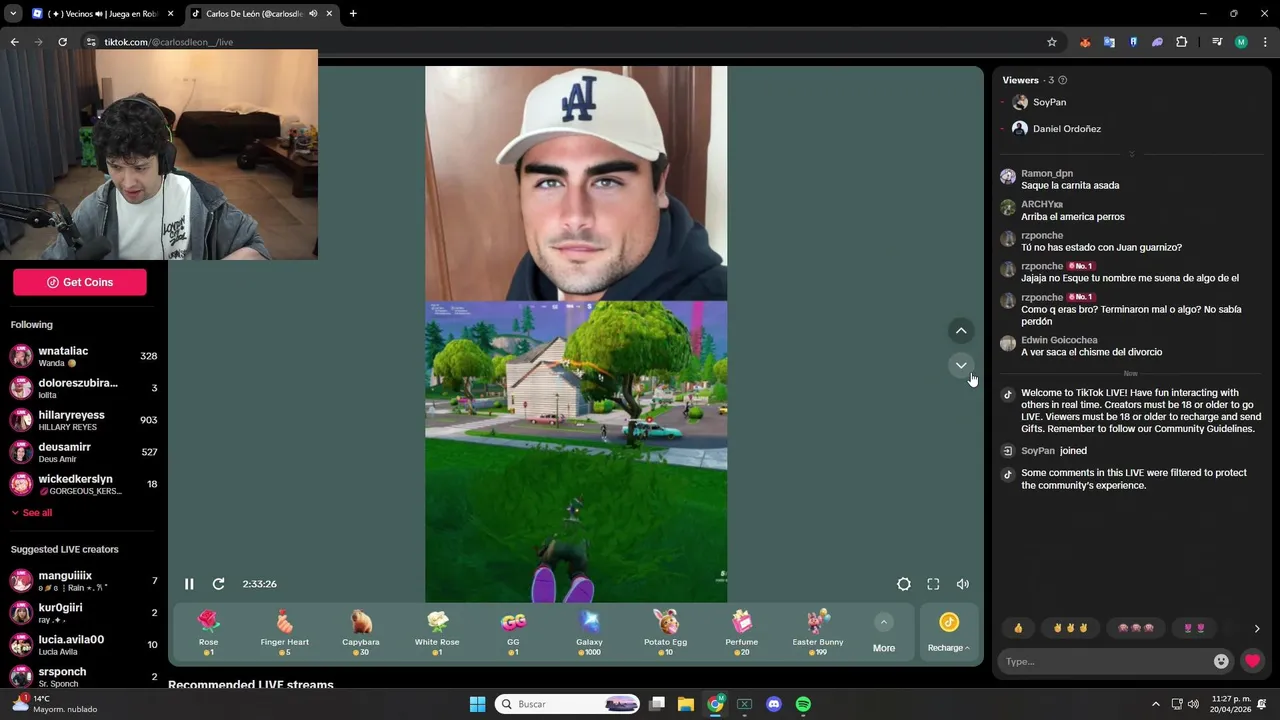Open Windows Start menu
This screenshot has width=1280, height=720.
tap(477, 704)
